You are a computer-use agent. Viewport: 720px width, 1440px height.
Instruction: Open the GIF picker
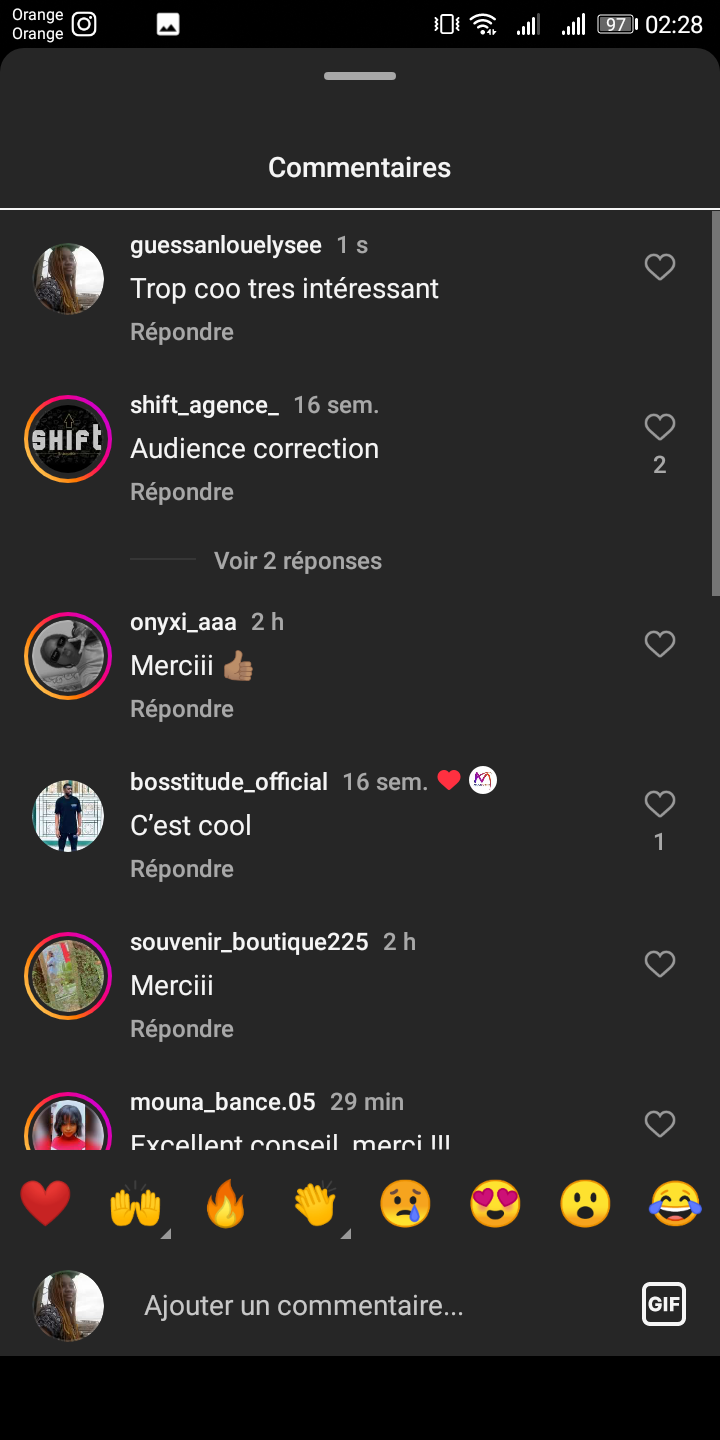pyautogui.click(x=664, y=1304)
